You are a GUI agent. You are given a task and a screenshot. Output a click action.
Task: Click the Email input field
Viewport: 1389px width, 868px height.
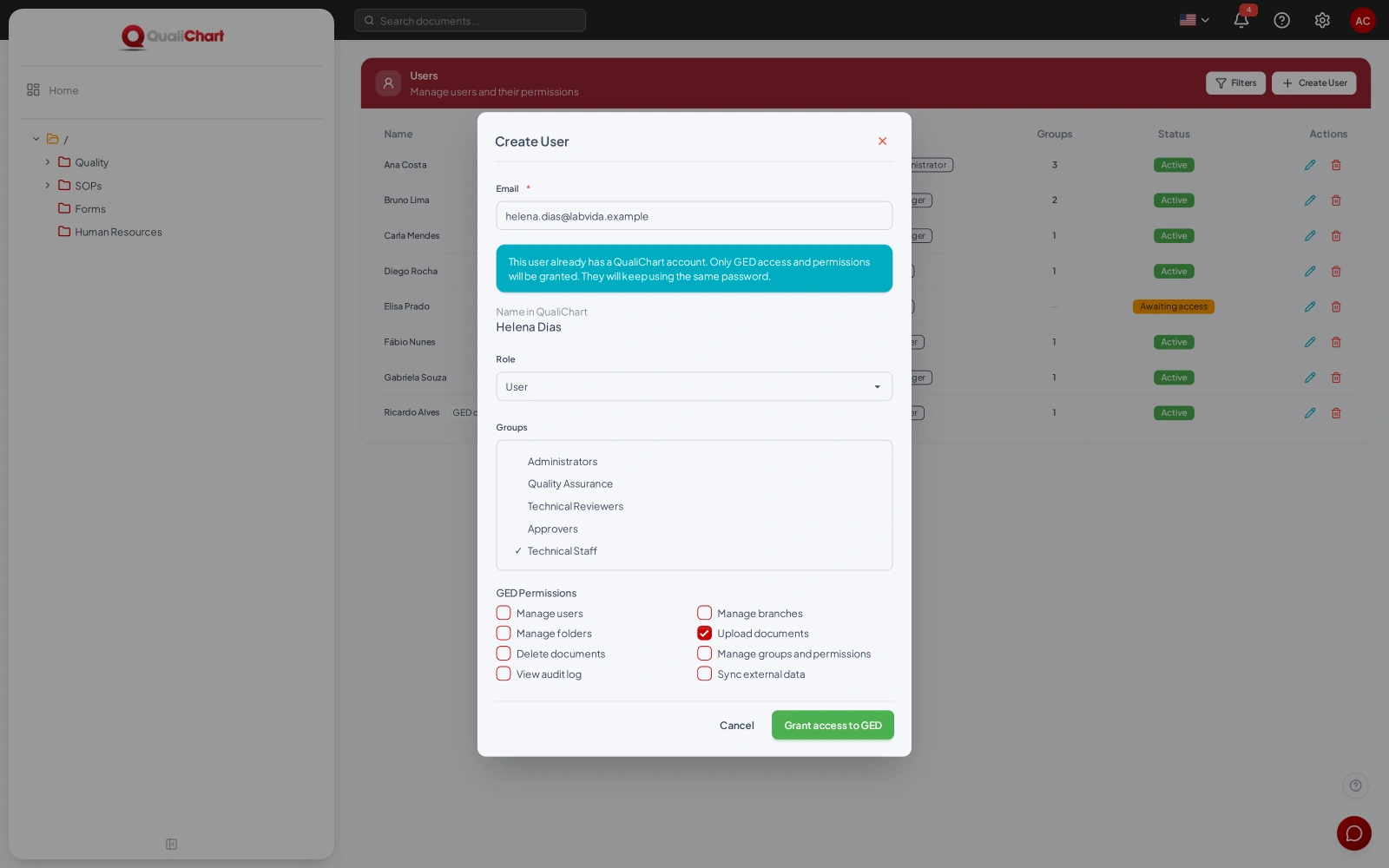(694, 216)
